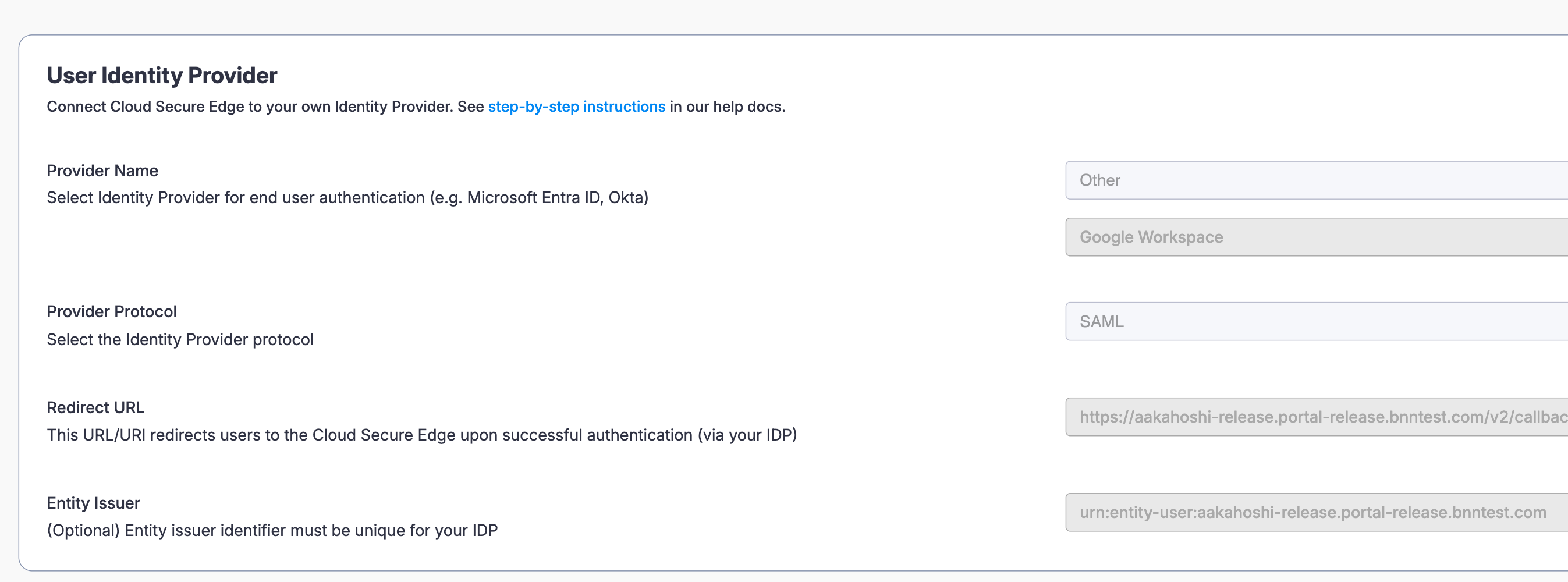This screenshot has height=582, width=1568.
Task: Expand the SAML Provider Protocol dropdown
Action: 1315,321
